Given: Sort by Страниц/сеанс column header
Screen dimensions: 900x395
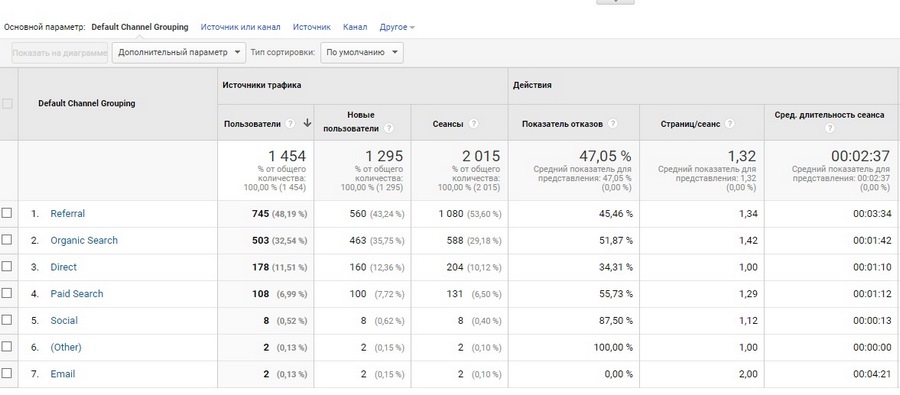Looking at the screenshot, I should coord(690,124).
